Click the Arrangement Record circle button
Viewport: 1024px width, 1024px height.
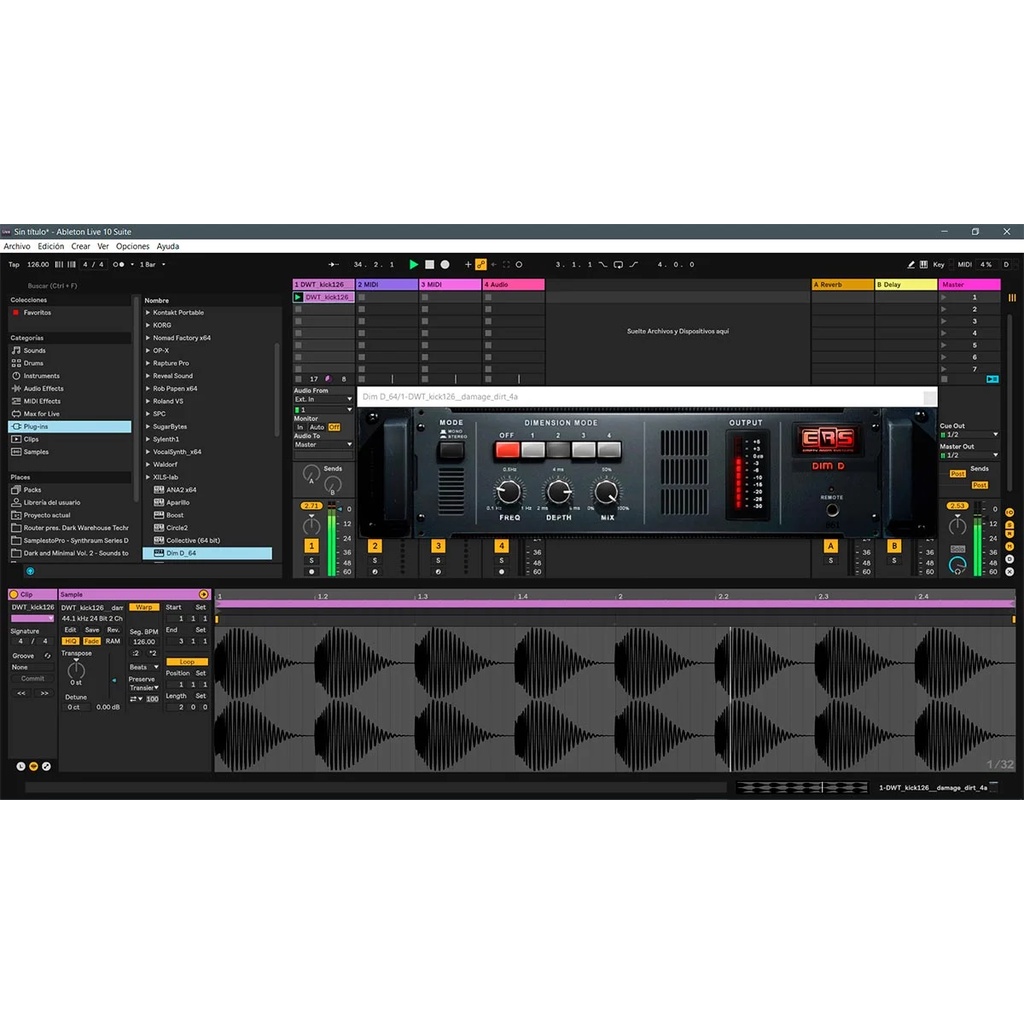(x=445, y=264)
